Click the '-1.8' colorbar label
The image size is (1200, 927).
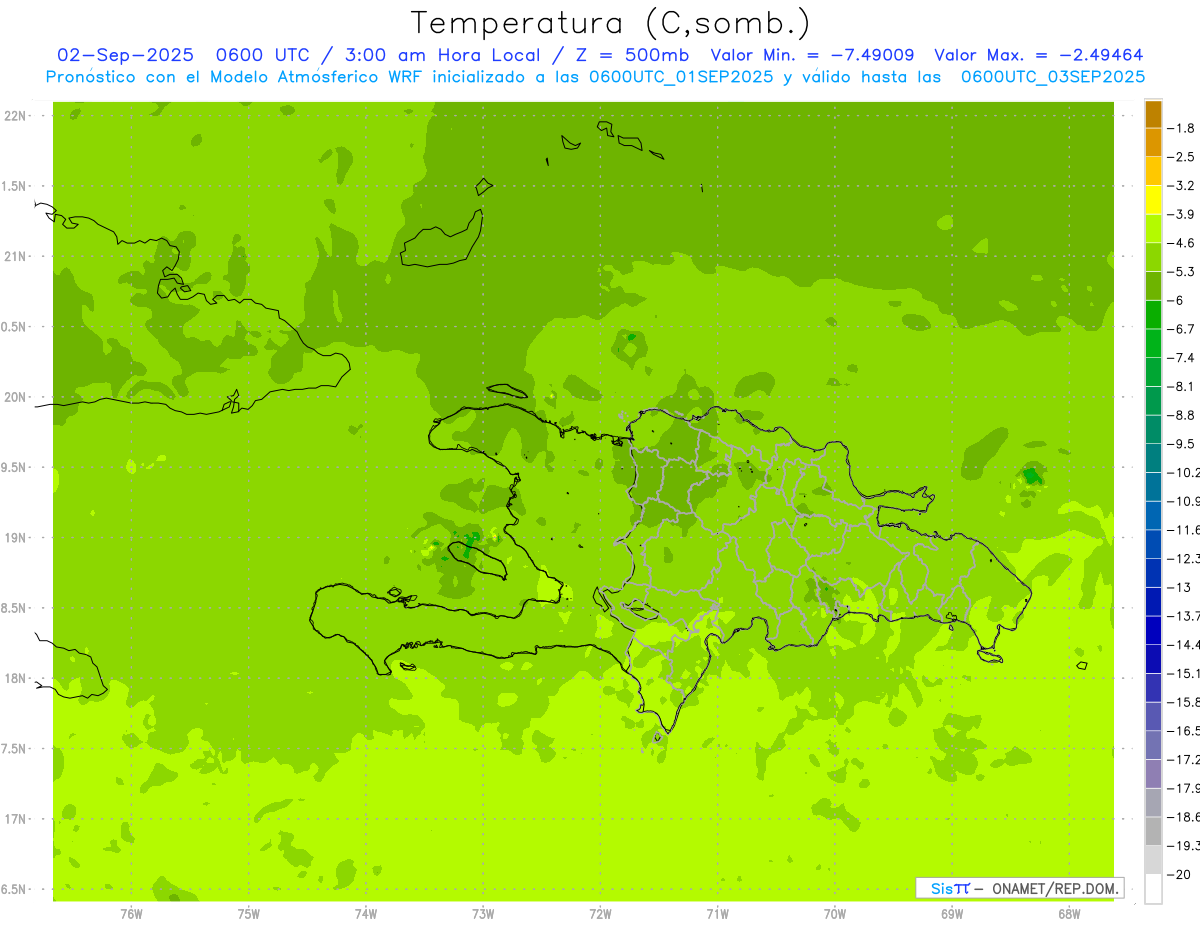point(1181,128)
